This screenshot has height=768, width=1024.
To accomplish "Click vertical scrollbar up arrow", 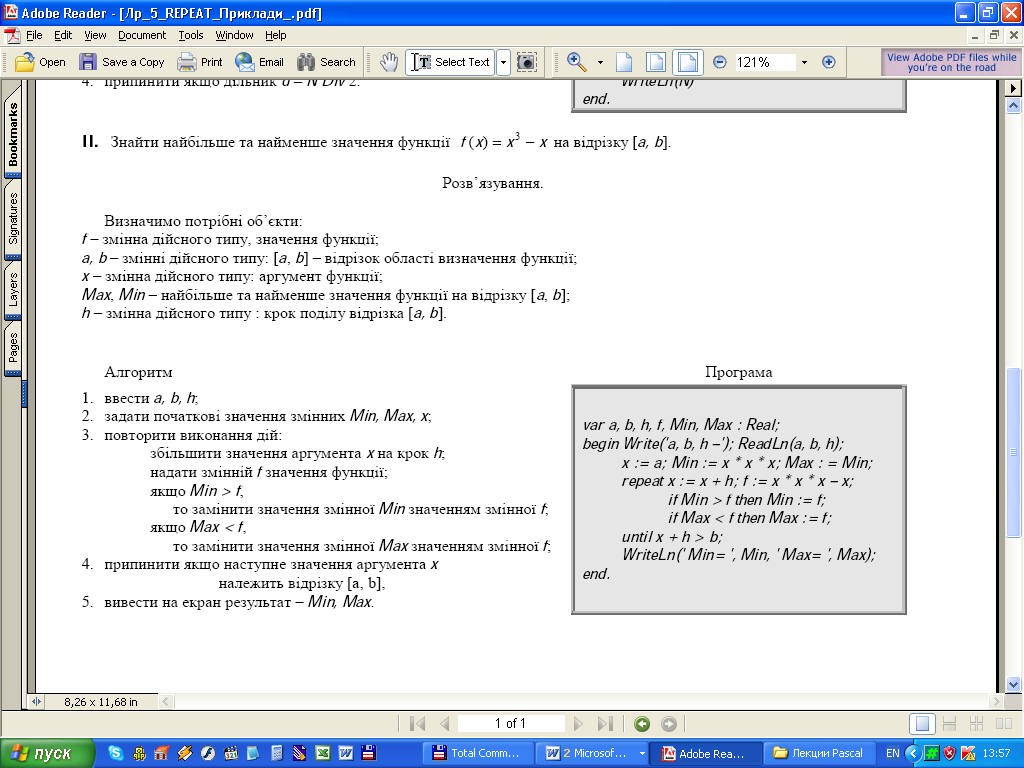I will point(1014,104).
